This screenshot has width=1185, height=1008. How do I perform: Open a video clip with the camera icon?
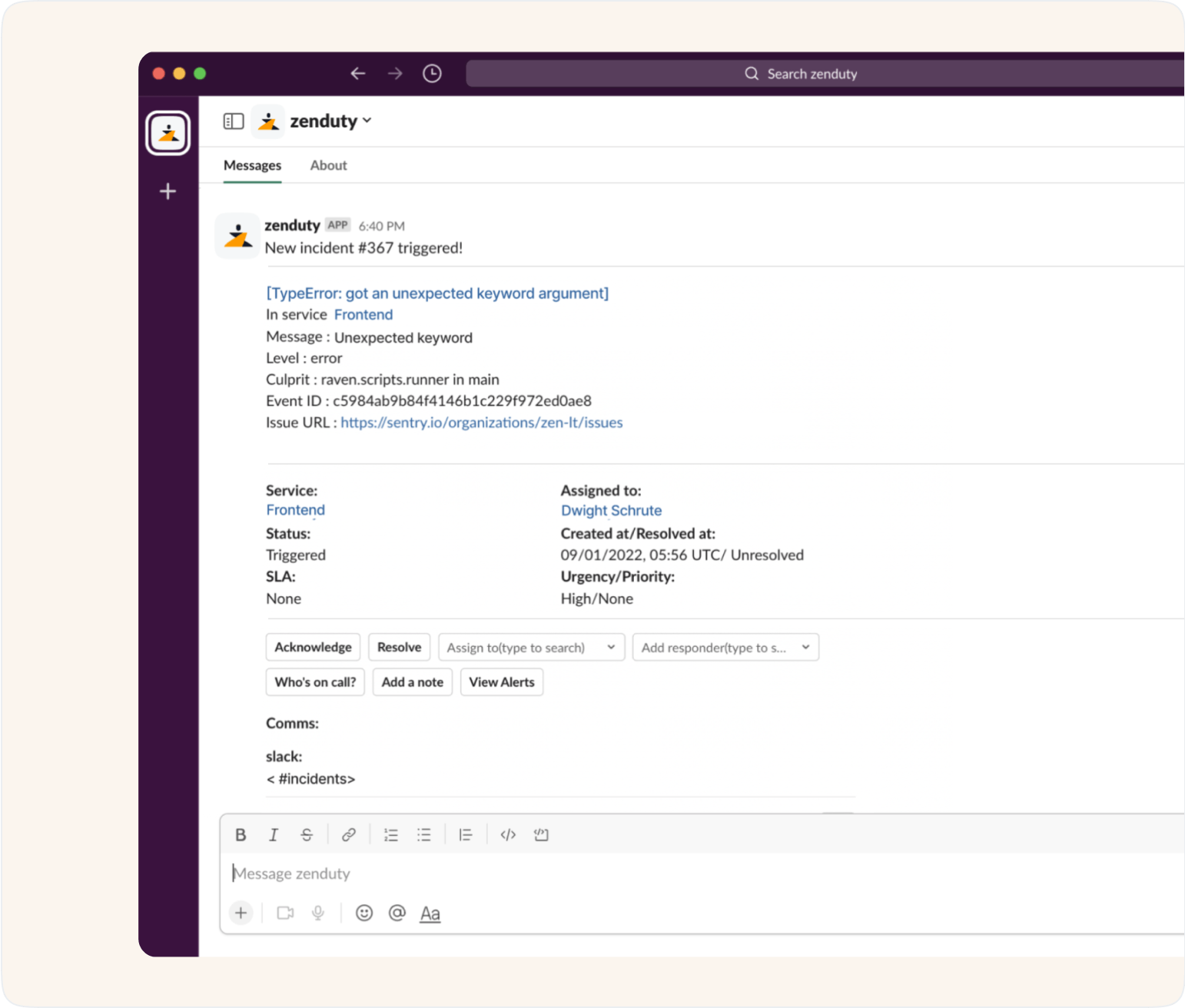click(x=285, y=913)
